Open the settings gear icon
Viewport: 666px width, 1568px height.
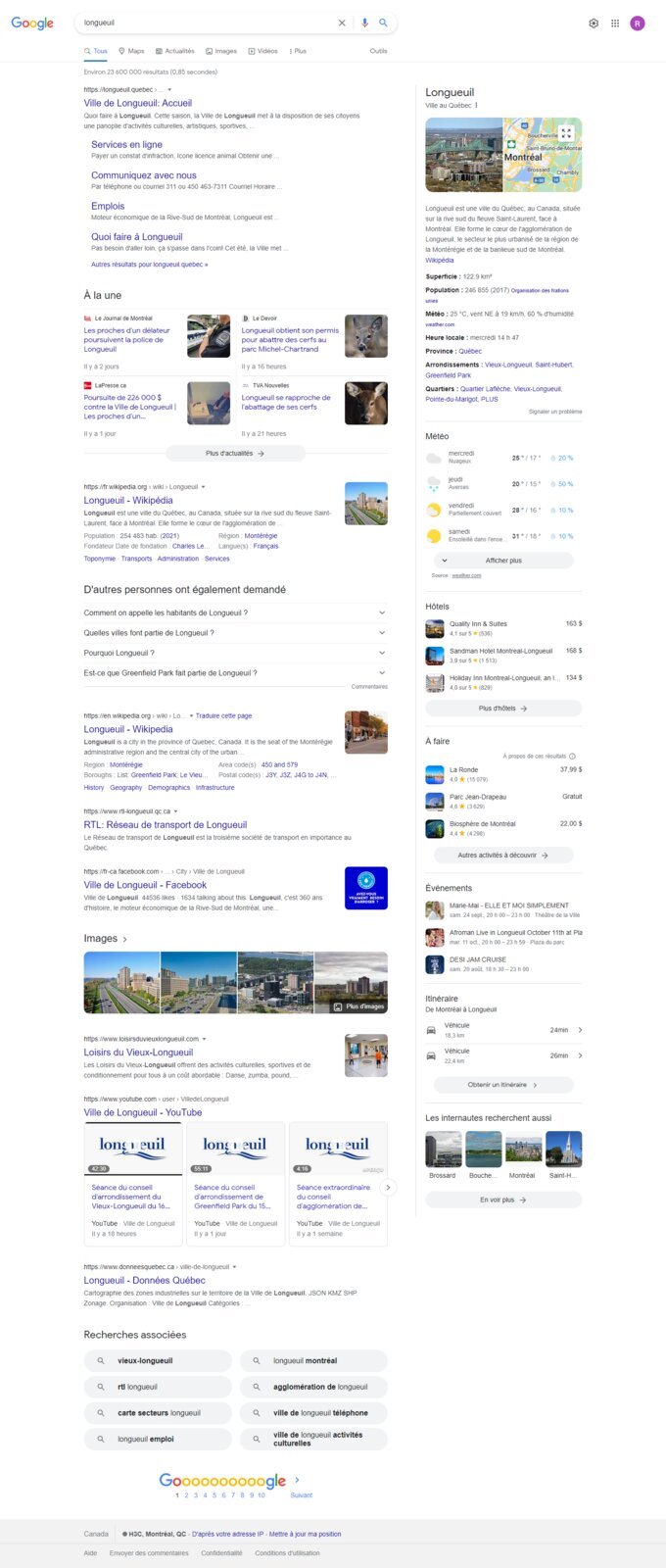point(594,24)
